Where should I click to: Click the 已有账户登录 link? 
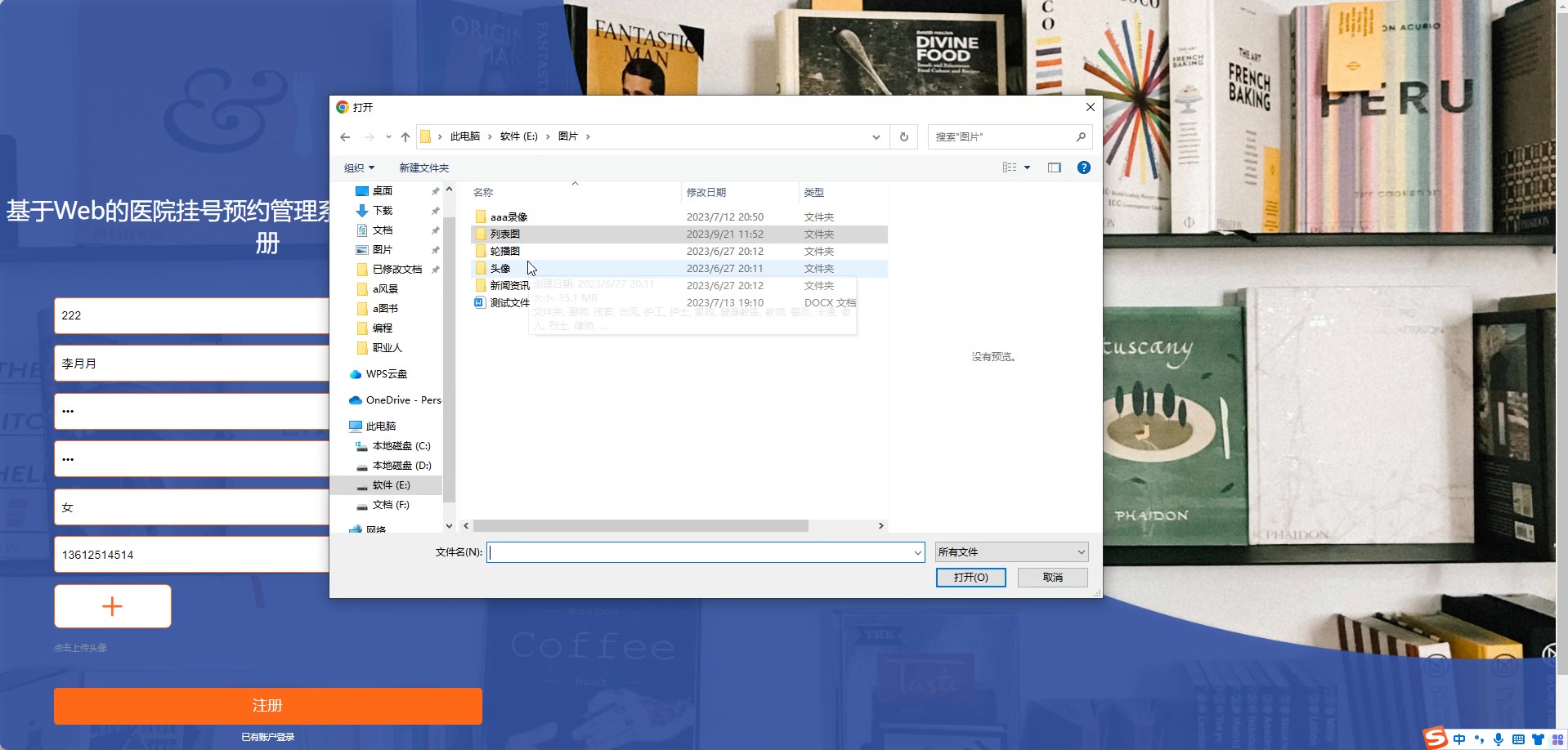pos(267,737)
